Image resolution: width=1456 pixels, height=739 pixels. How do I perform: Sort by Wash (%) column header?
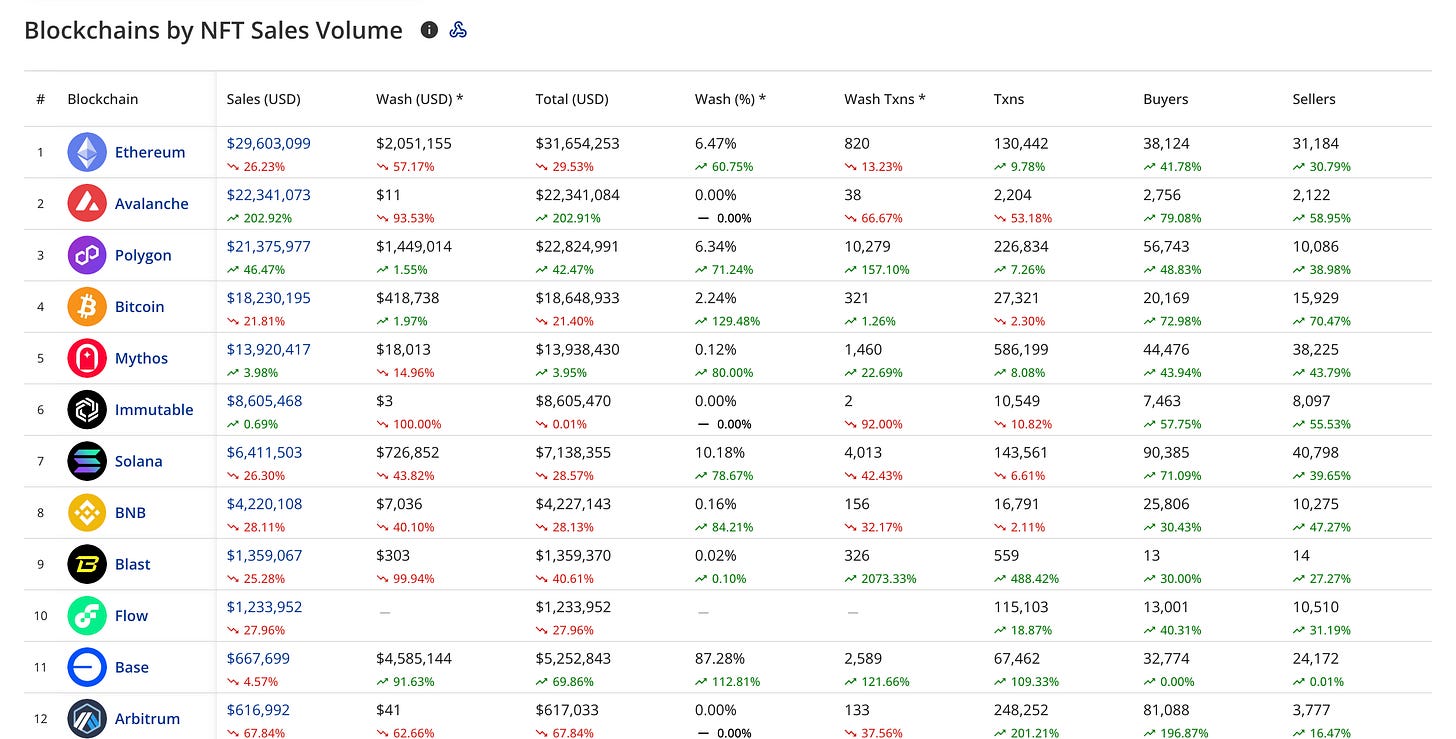point(730,99)
